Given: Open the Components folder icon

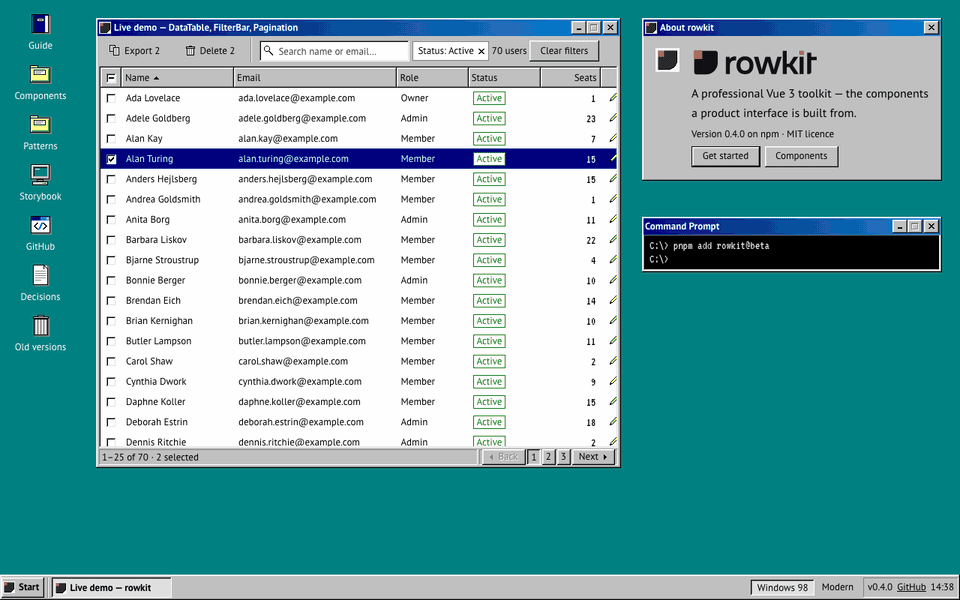Looking at the screenshot, I should 40,82.
